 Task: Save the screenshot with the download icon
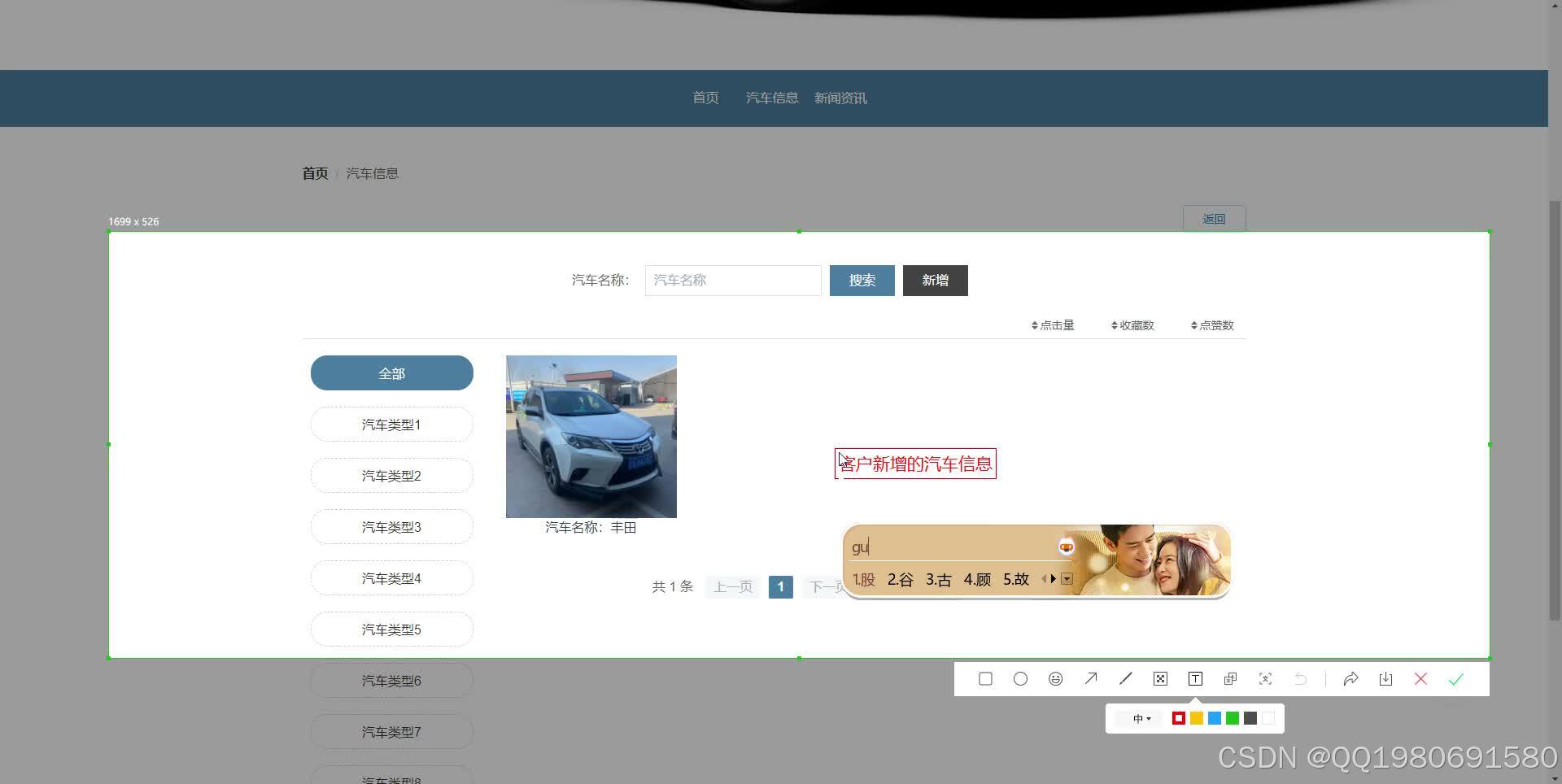point(1385,679)
